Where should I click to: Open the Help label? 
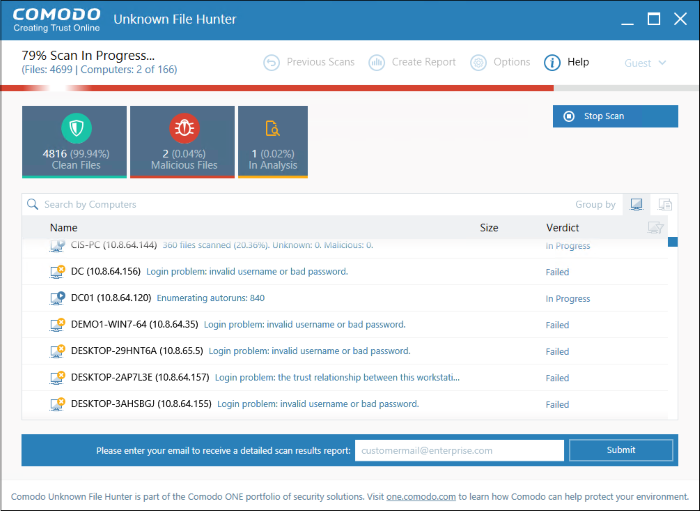click(578, 62)
